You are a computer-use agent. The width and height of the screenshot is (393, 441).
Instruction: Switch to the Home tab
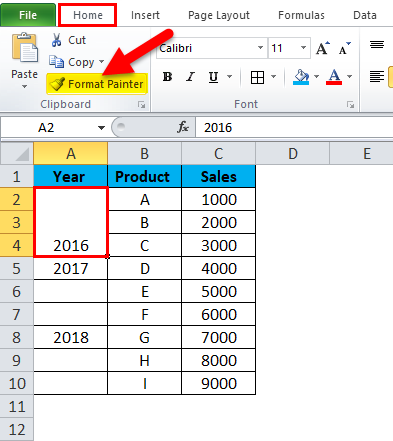tap(88, 15)
